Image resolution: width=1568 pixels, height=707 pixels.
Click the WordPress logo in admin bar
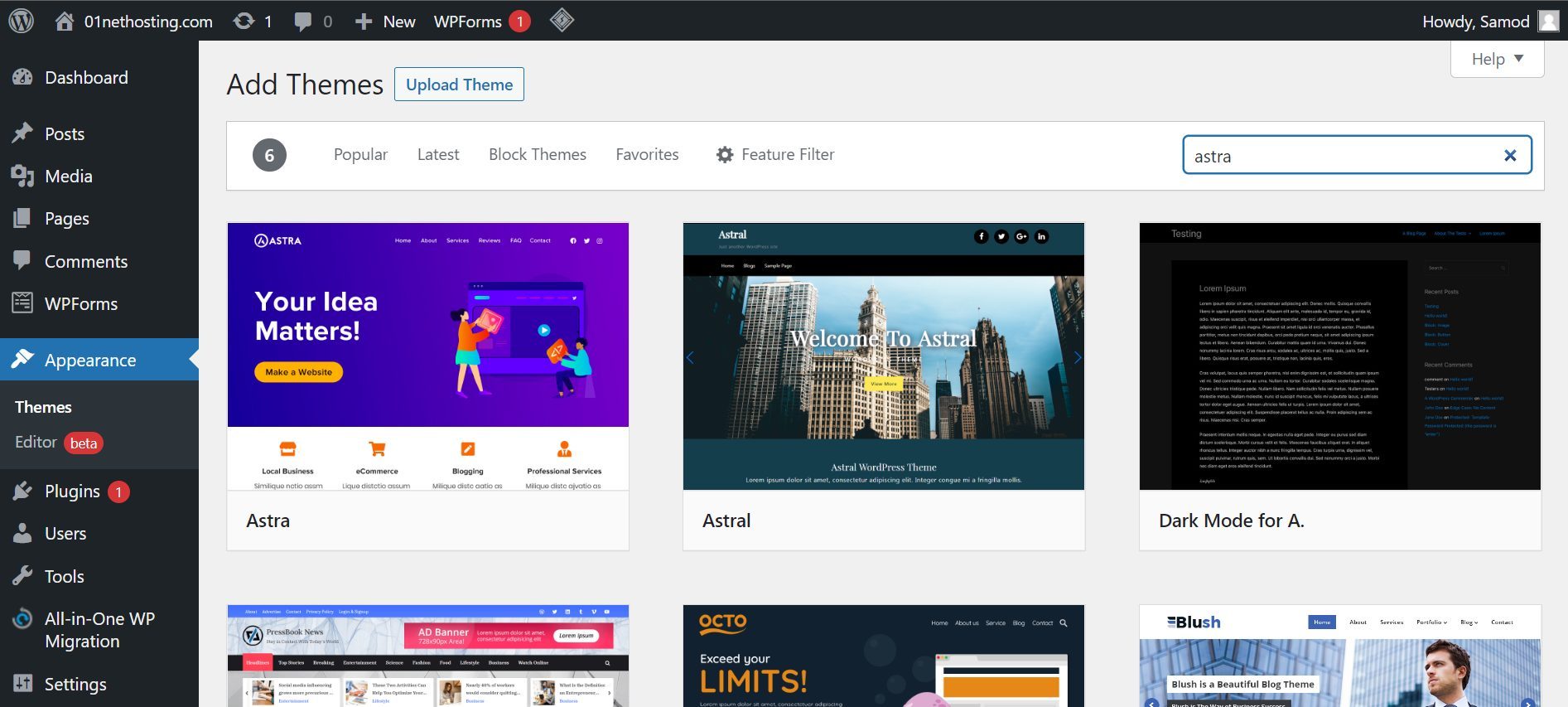[21, 21]
